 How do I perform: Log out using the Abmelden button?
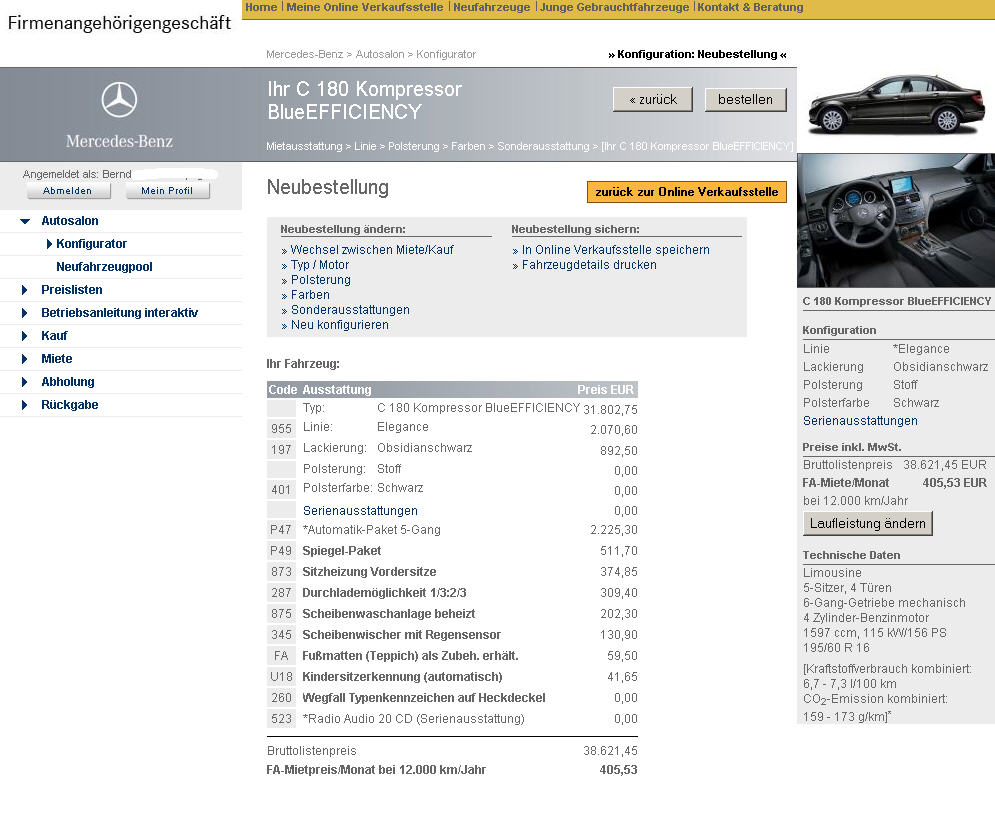pyautogui.click(x=68, y=191)
